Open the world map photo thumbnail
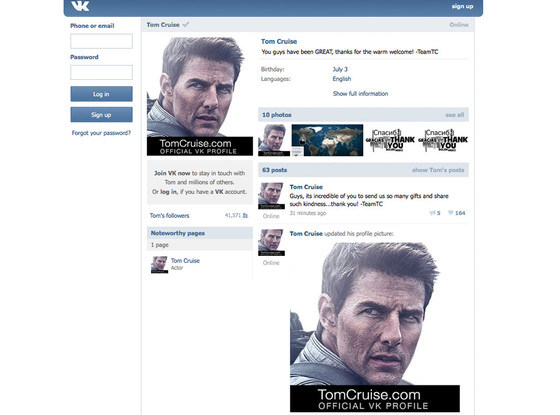 [327, 140]
